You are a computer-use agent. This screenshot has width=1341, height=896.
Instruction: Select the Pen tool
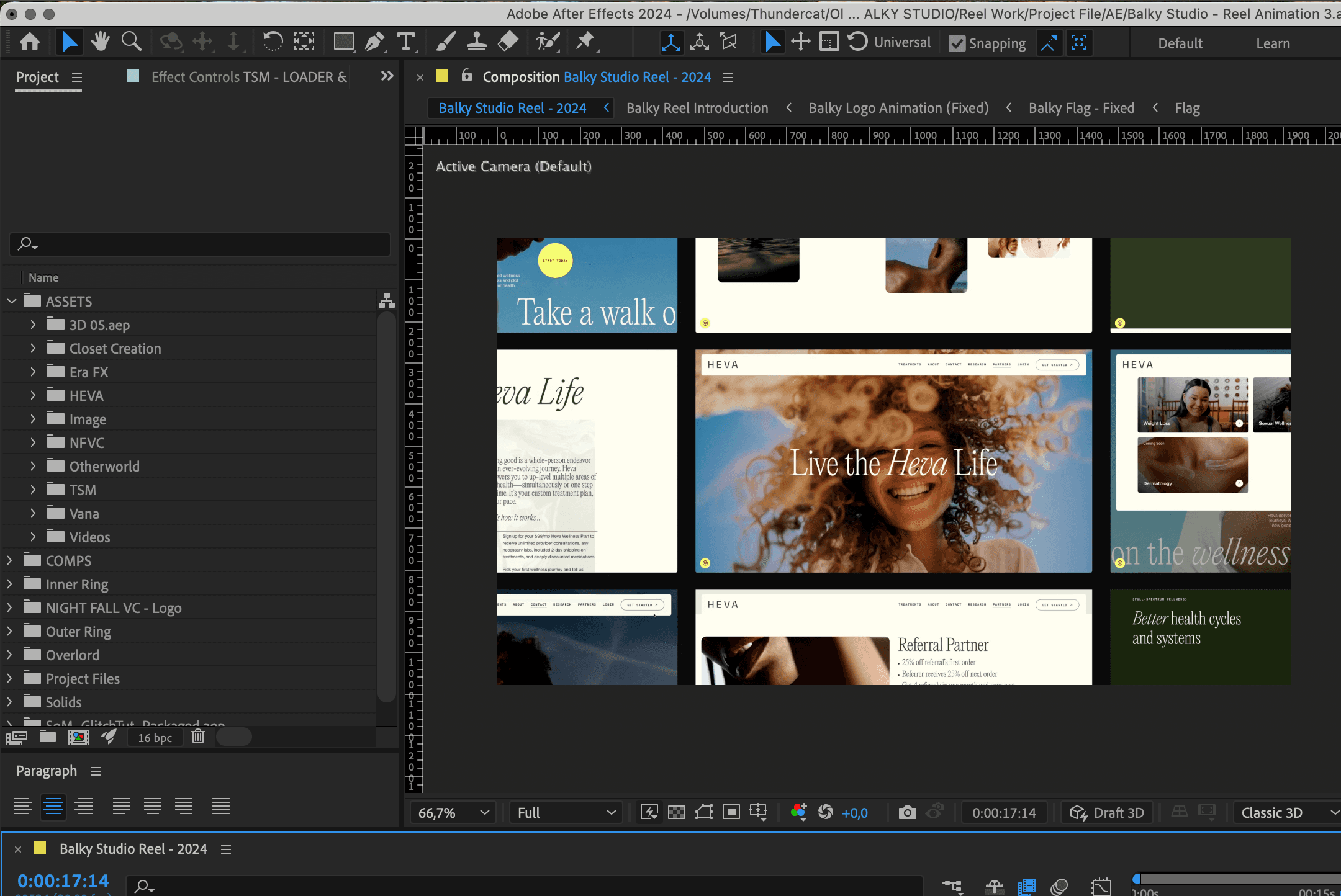coord(374,42)
